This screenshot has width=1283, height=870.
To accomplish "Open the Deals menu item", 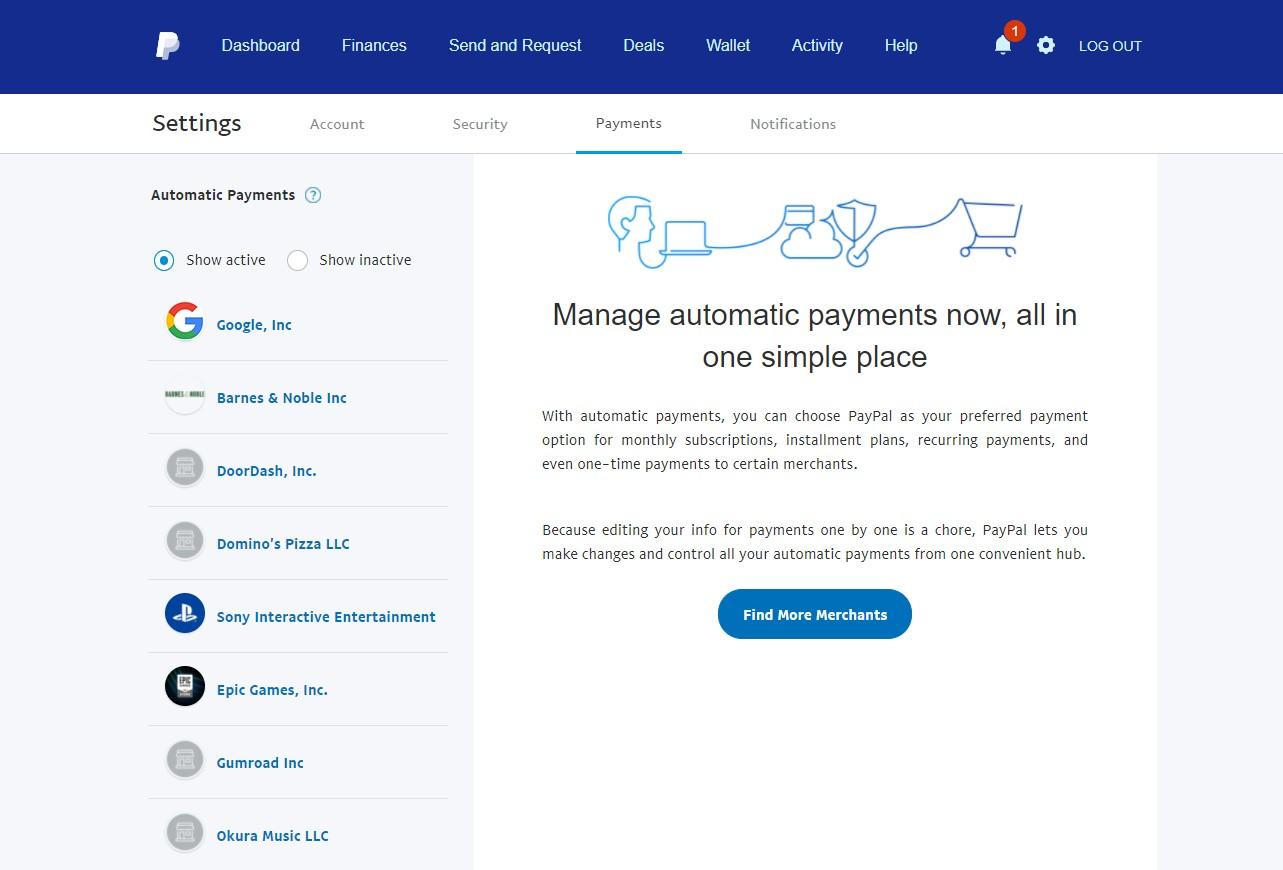I will pos(644,45).
